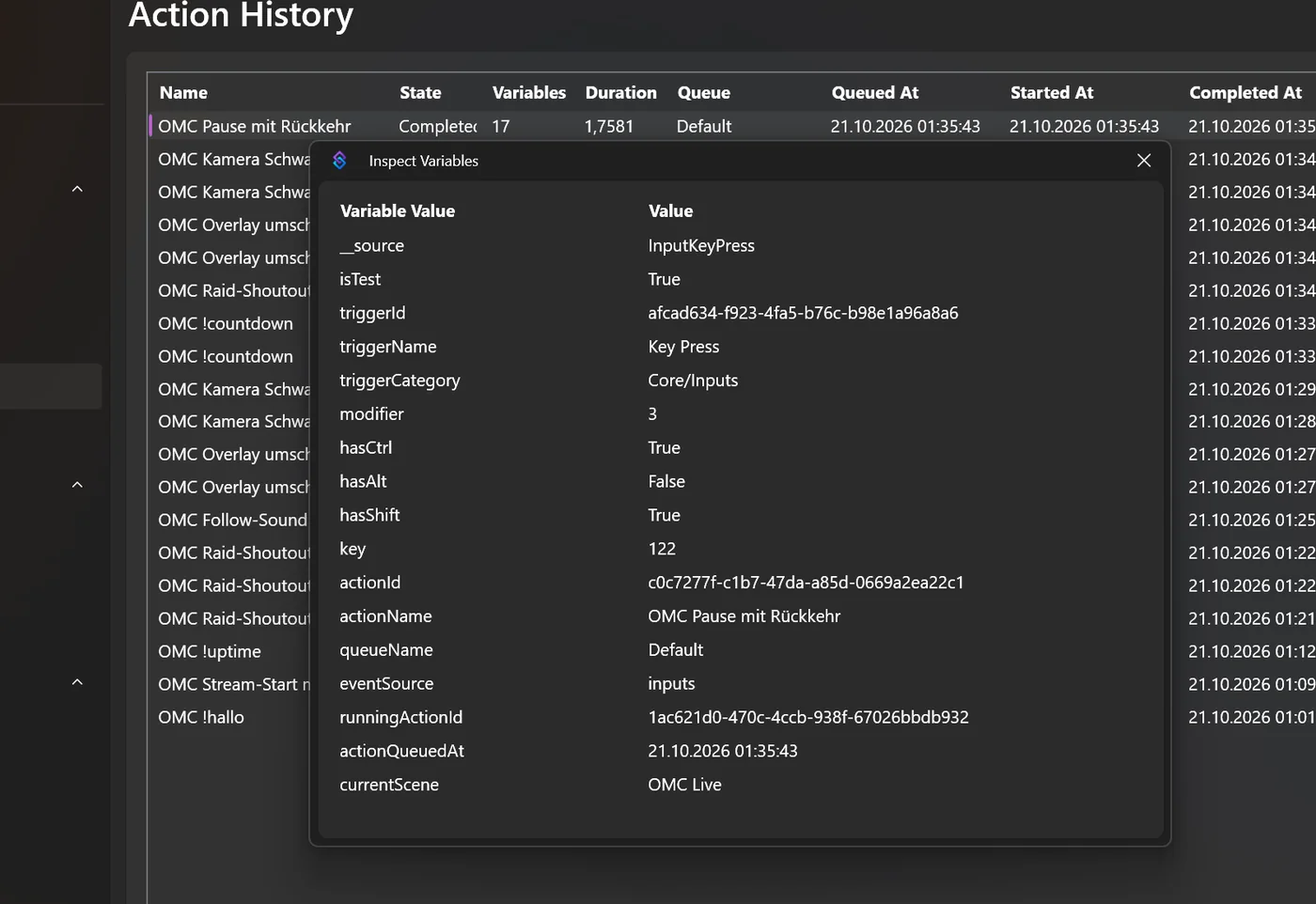
Task: Sort by the Duration column header
Action: tap(621, 93)
